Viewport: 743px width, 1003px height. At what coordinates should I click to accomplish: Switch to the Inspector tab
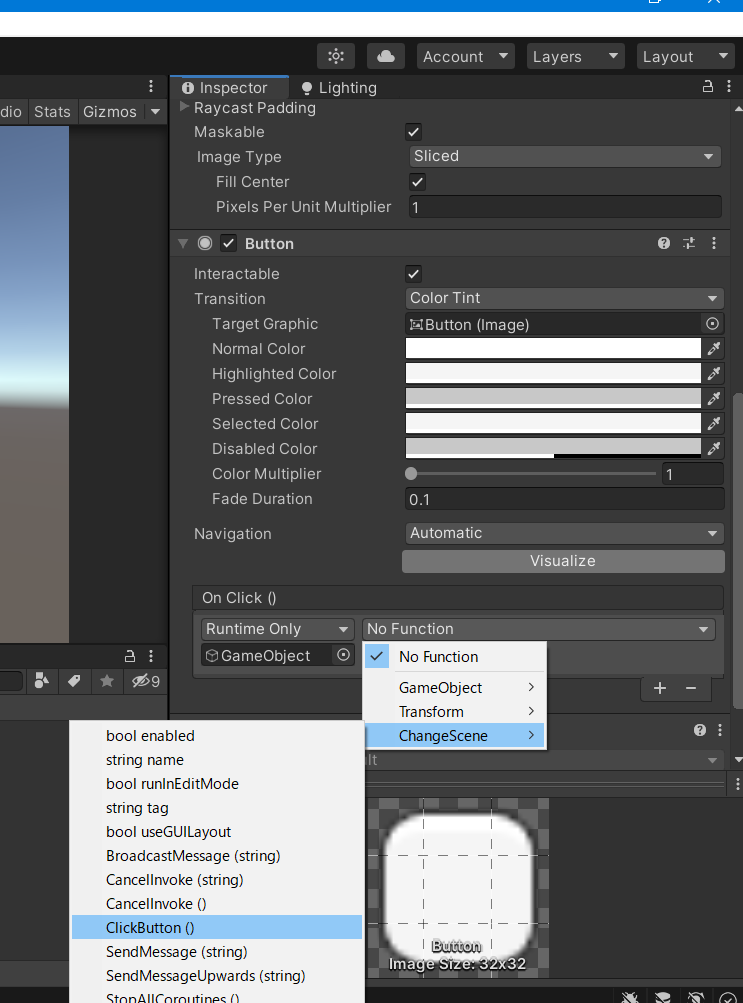[229, 88]
